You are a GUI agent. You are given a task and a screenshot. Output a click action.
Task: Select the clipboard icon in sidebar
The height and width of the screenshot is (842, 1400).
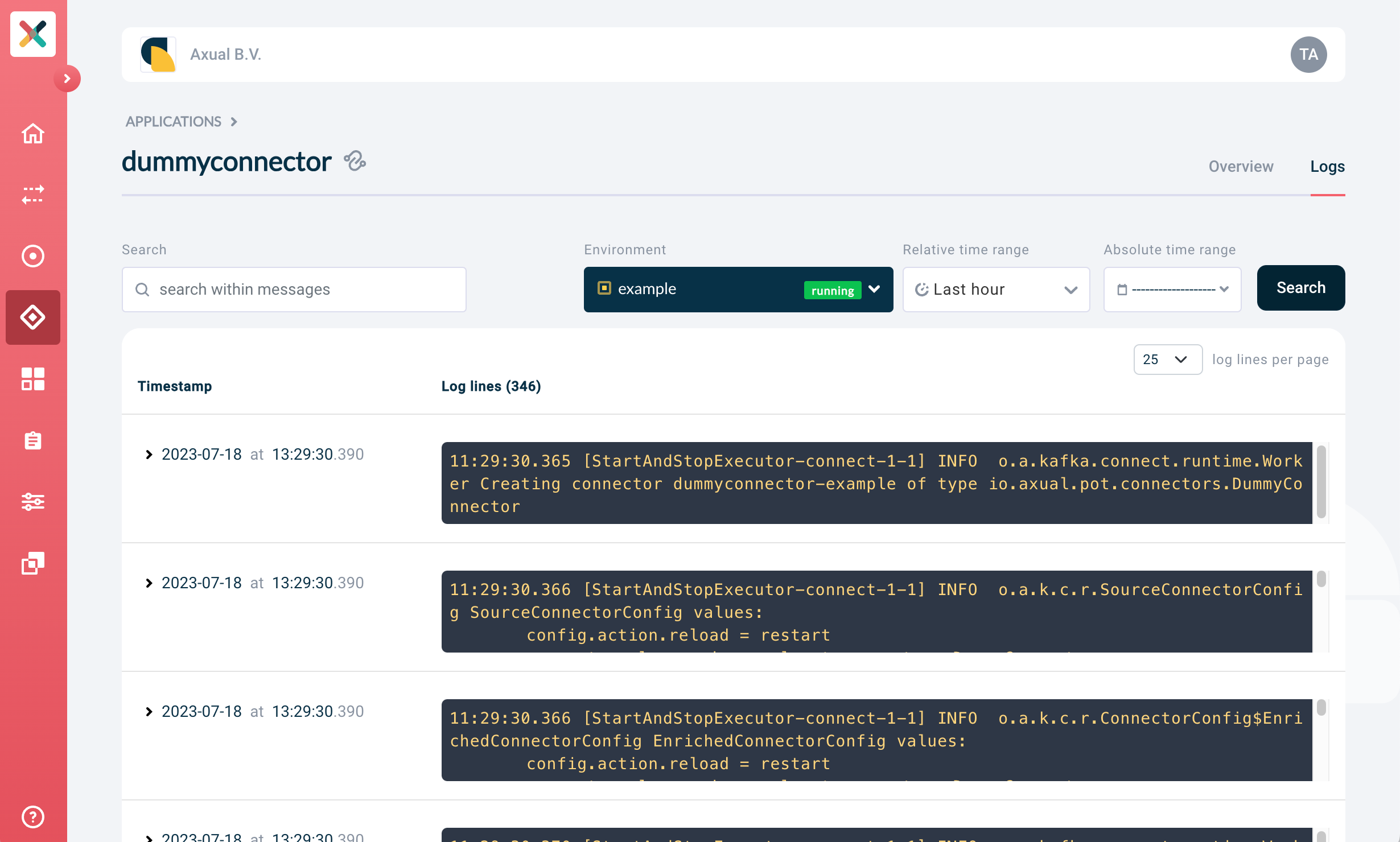point(32,440)
